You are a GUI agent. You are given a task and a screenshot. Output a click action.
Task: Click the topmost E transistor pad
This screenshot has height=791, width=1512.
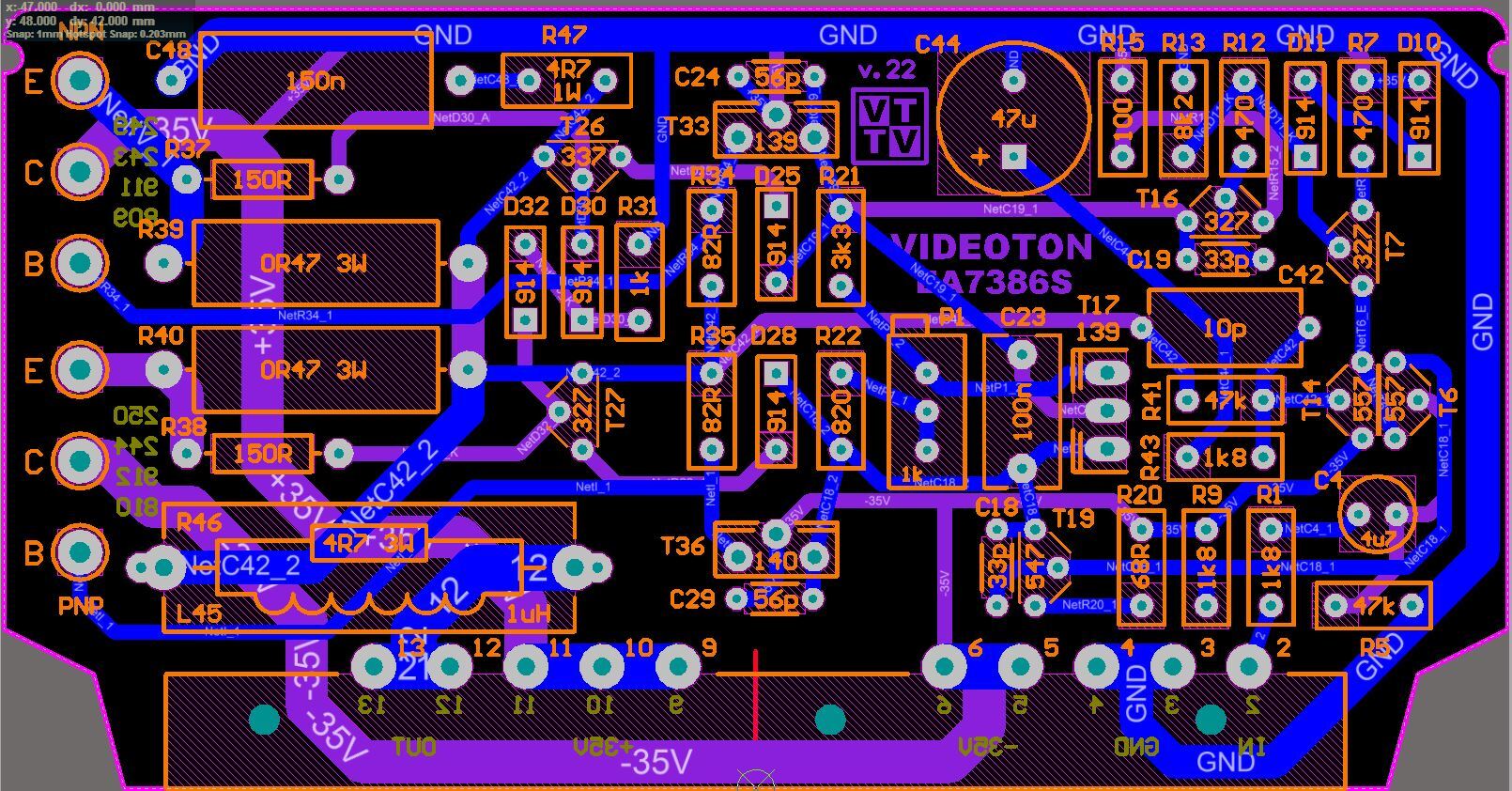pos(81,81)
